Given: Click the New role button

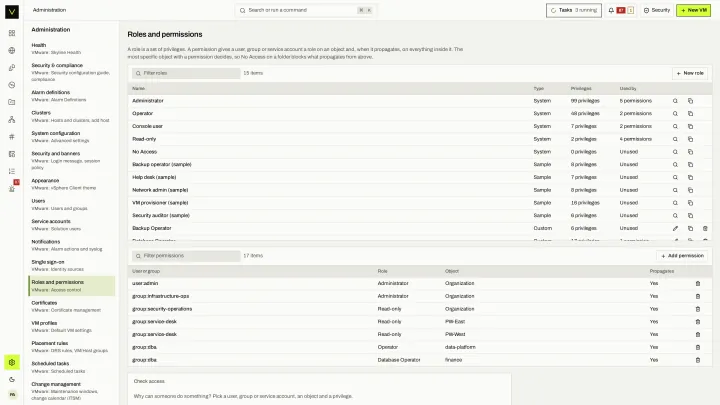Looking at the screenshot, I should tap(690, 73).
